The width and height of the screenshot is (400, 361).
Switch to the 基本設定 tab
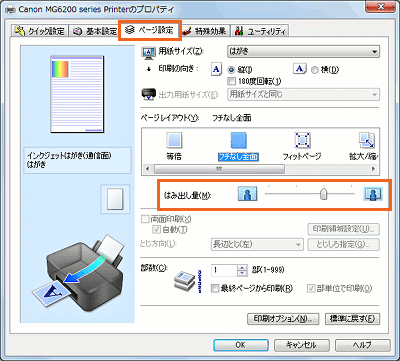click(x=94, y=31)
